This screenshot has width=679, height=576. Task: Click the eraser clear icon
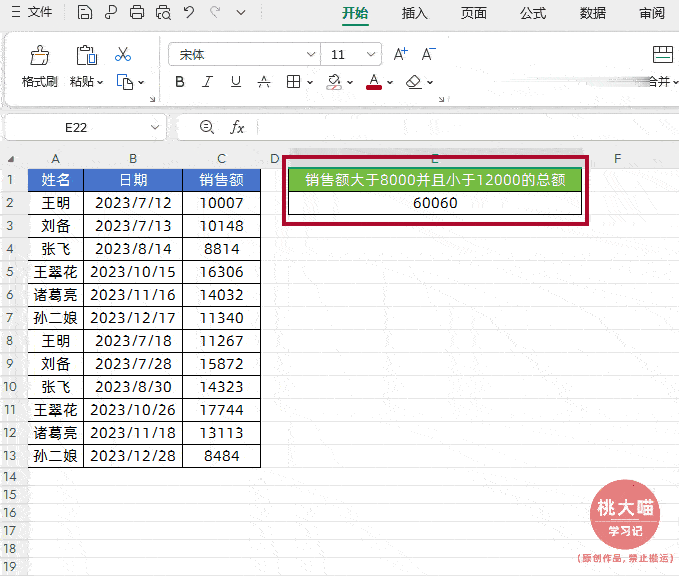click(414, 81)
